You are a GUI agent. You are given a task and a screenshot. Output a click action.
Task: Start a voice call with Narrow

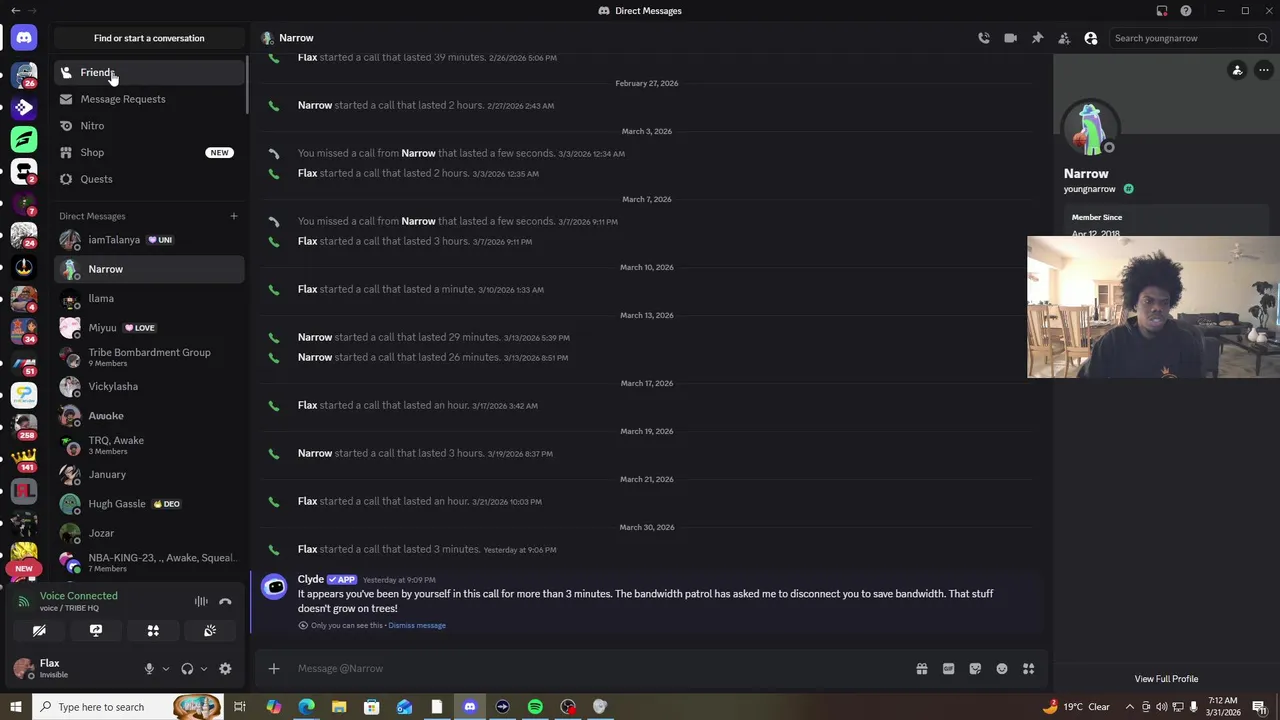(x=984, y=38)
